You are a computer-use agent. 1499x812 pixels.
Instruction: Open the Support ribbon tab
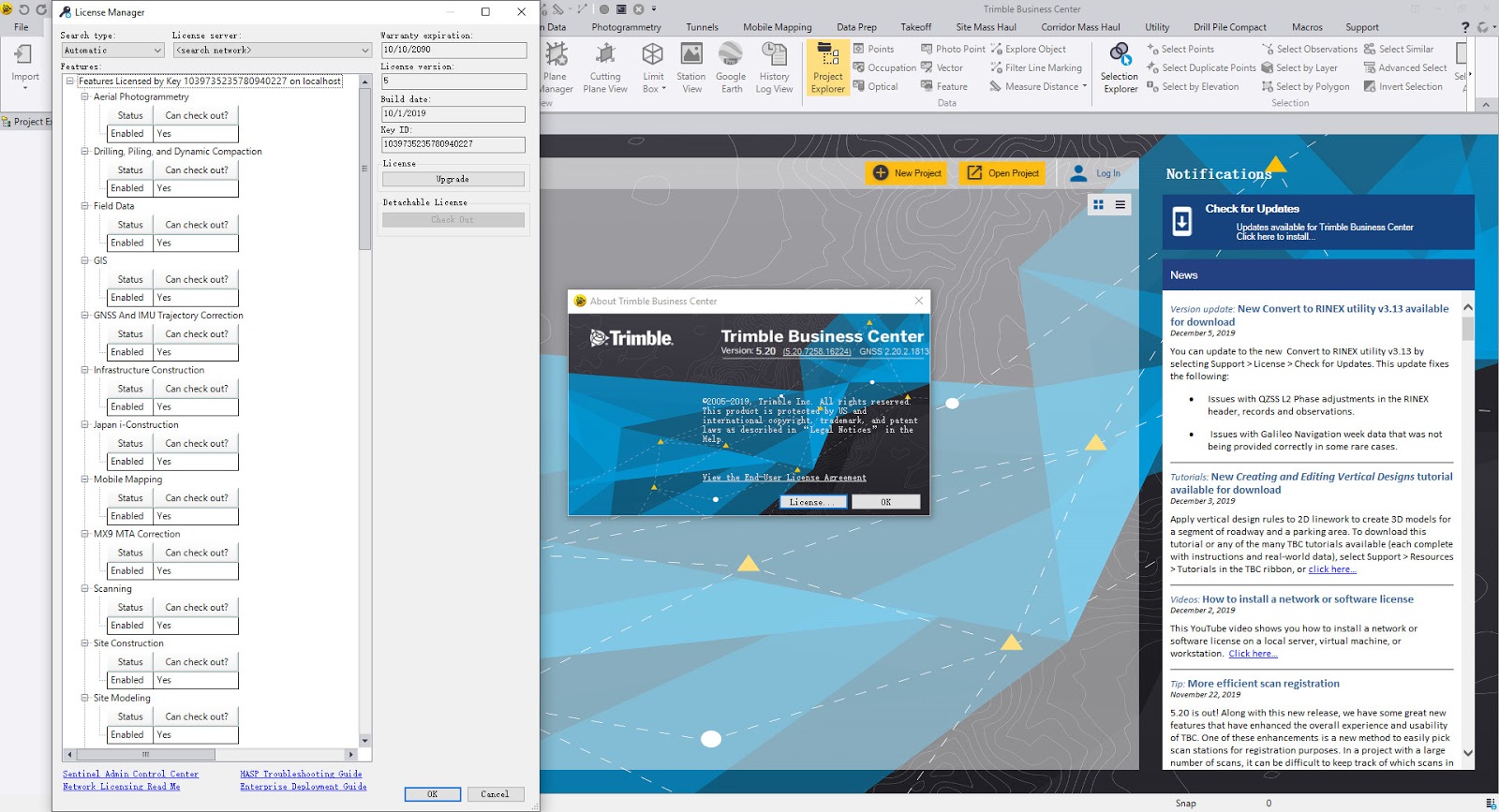pyautogui.click(x=1362, y=27)
